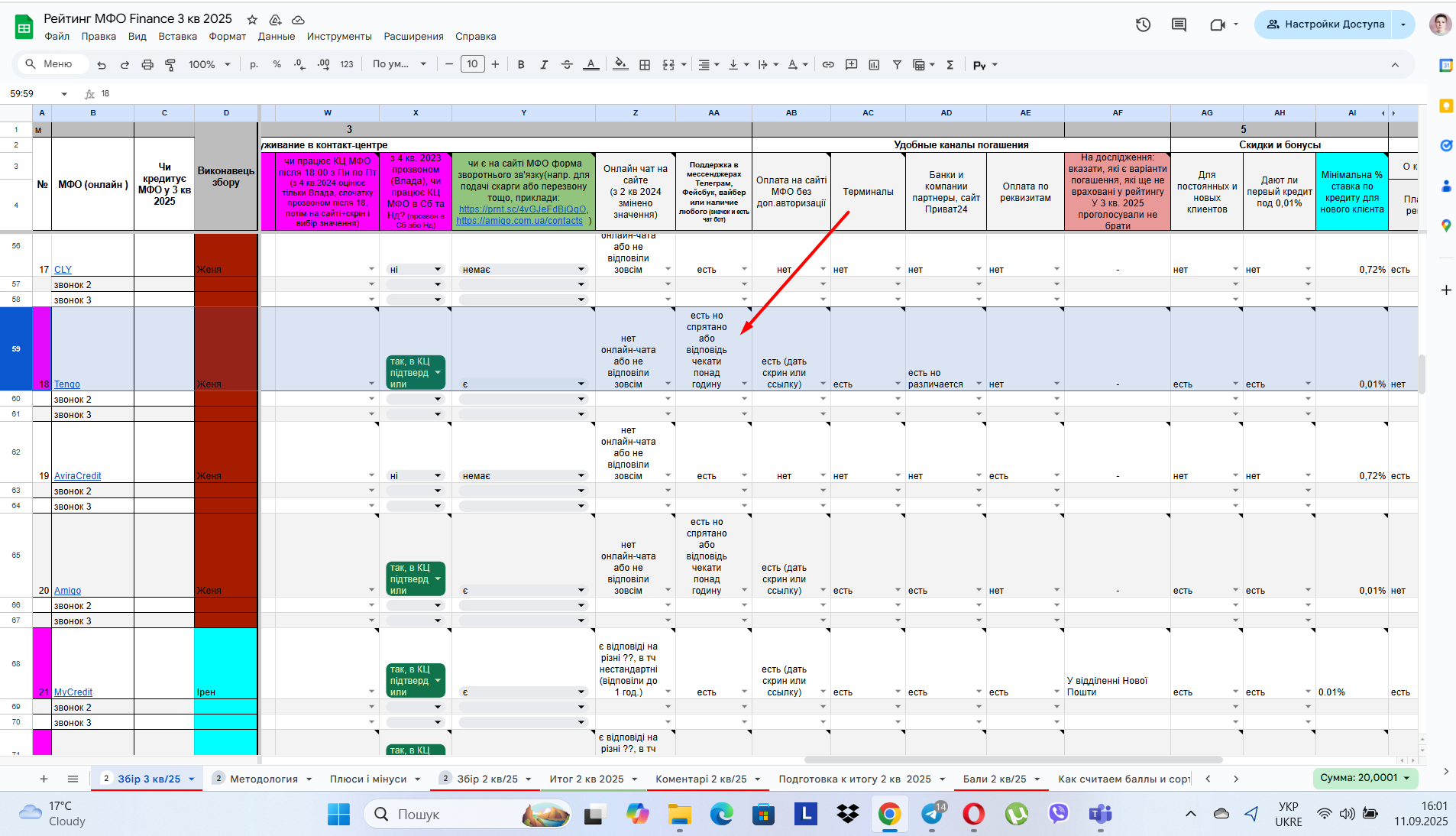Open version history clock icon

1143,24
